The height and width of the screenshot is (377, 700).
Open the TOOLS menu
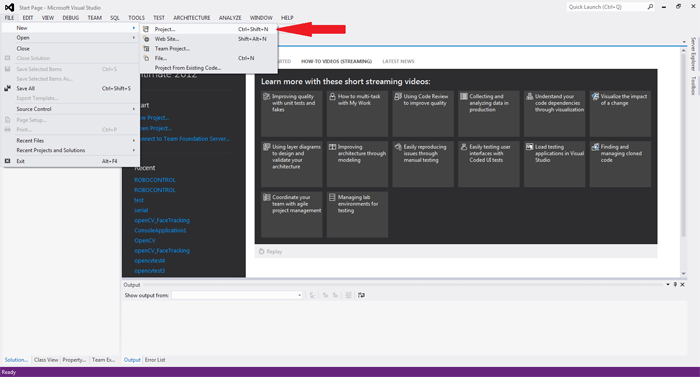(136, 18)
